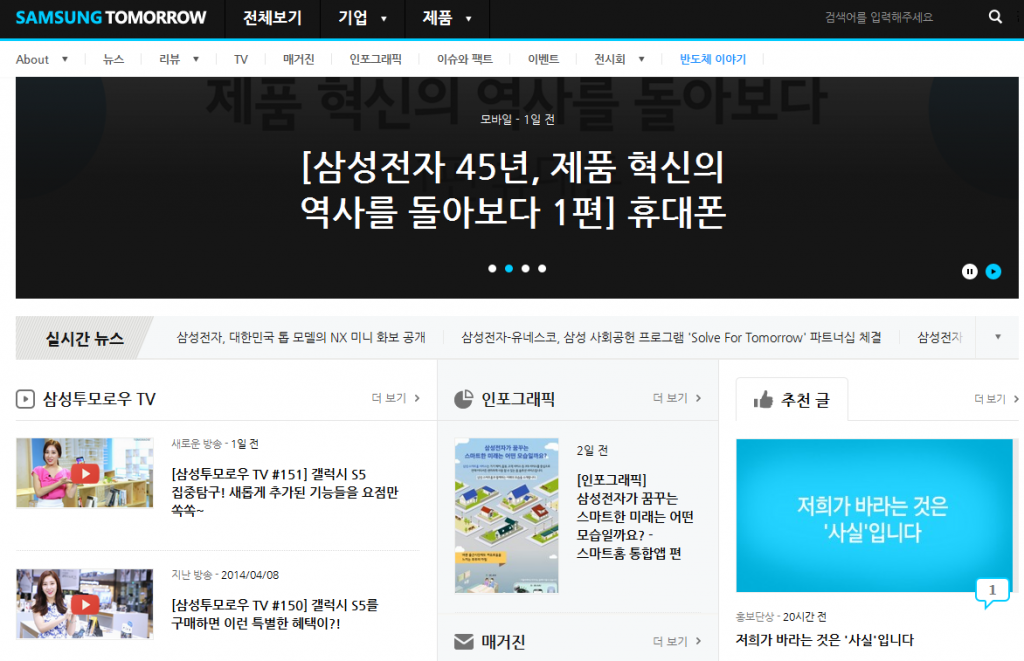Click 더 보기 for 매거진
This screenshot has height=661, width=1024.
[677, 641]
